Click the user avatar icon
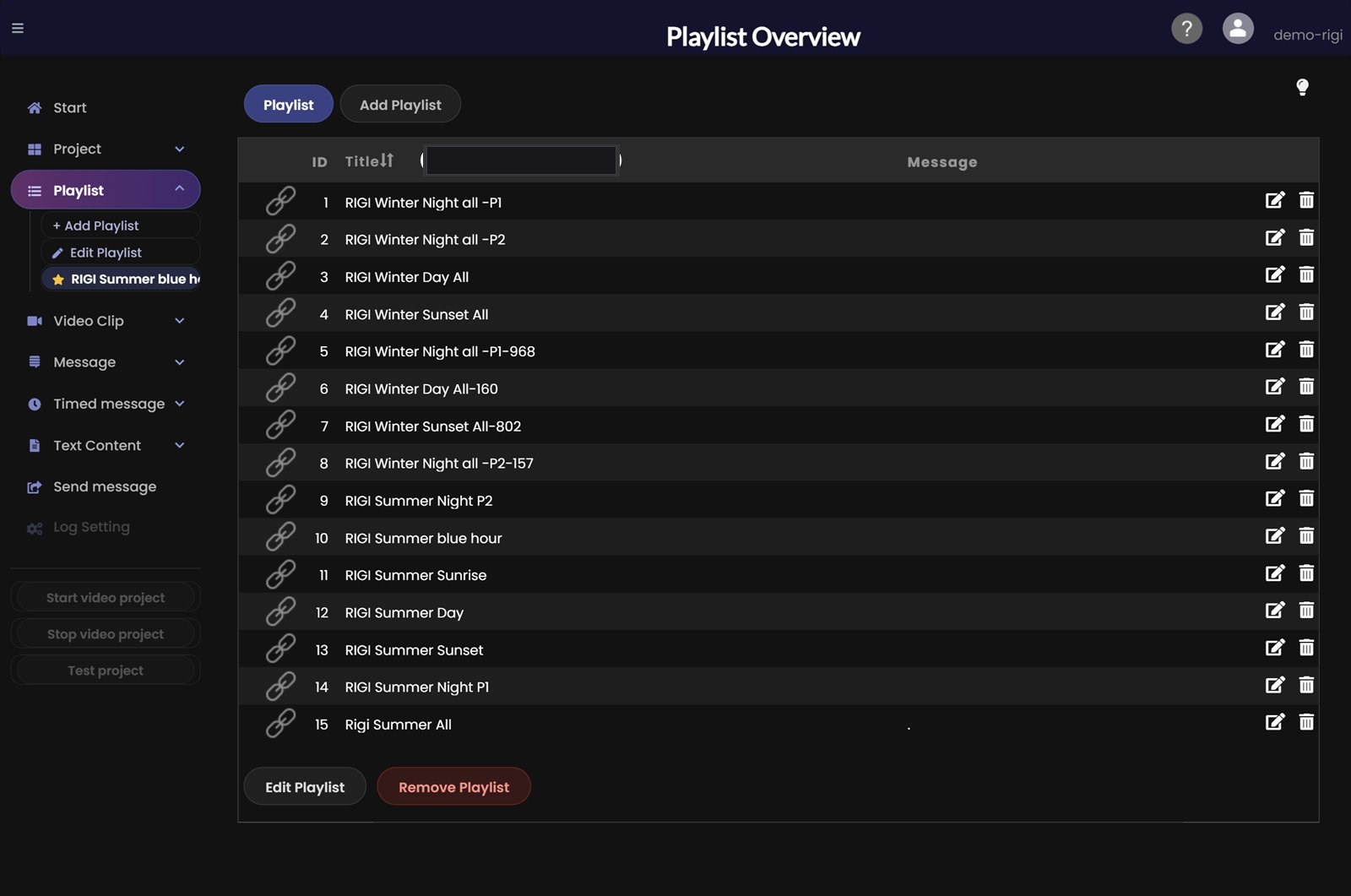Image resolution: width=1351 pixels, height=896 pixels. [x=1238, y=29]
